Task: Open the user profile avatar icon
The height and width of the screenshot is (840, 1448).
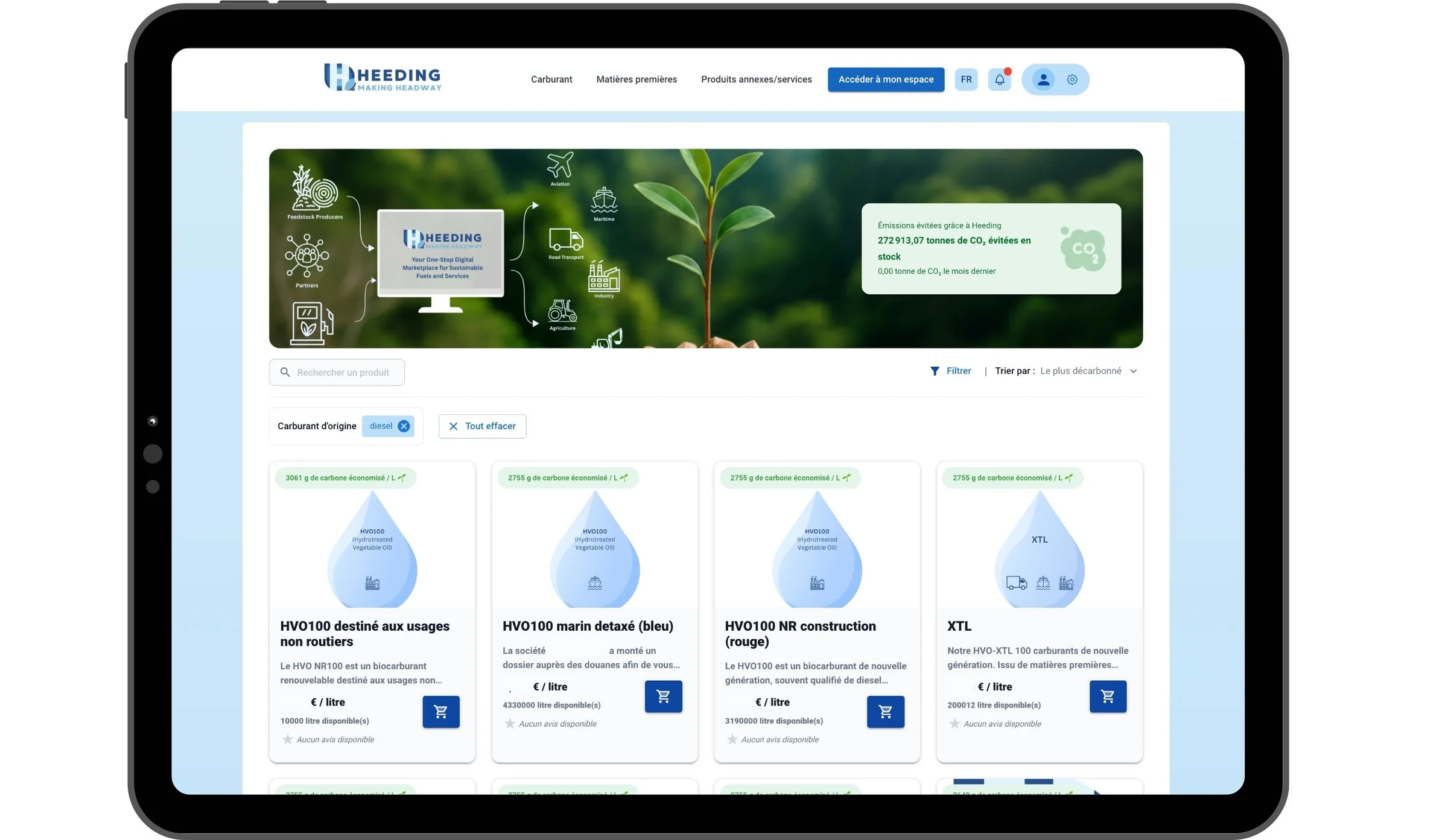Action: click(1043, 79)
